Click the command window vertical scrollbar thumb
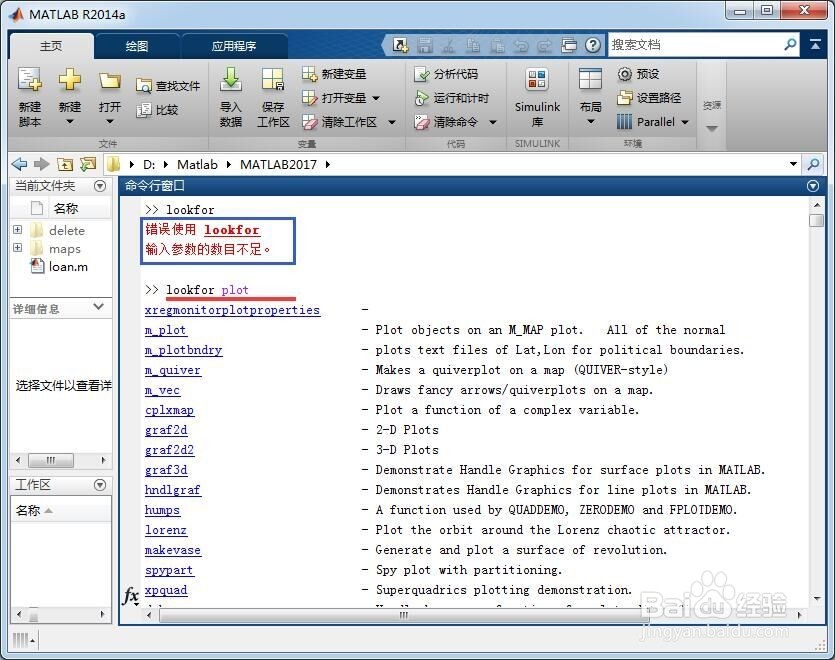Viewport: 835px width, 660px height. pos(816,221)
